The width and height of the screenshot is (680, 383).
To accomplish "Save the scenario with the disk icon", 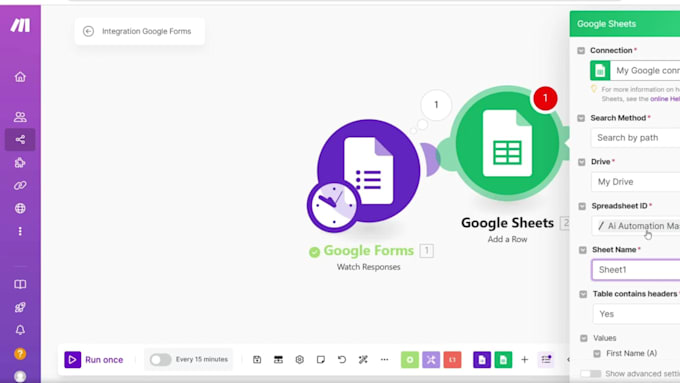I will [x=257, y=360].
